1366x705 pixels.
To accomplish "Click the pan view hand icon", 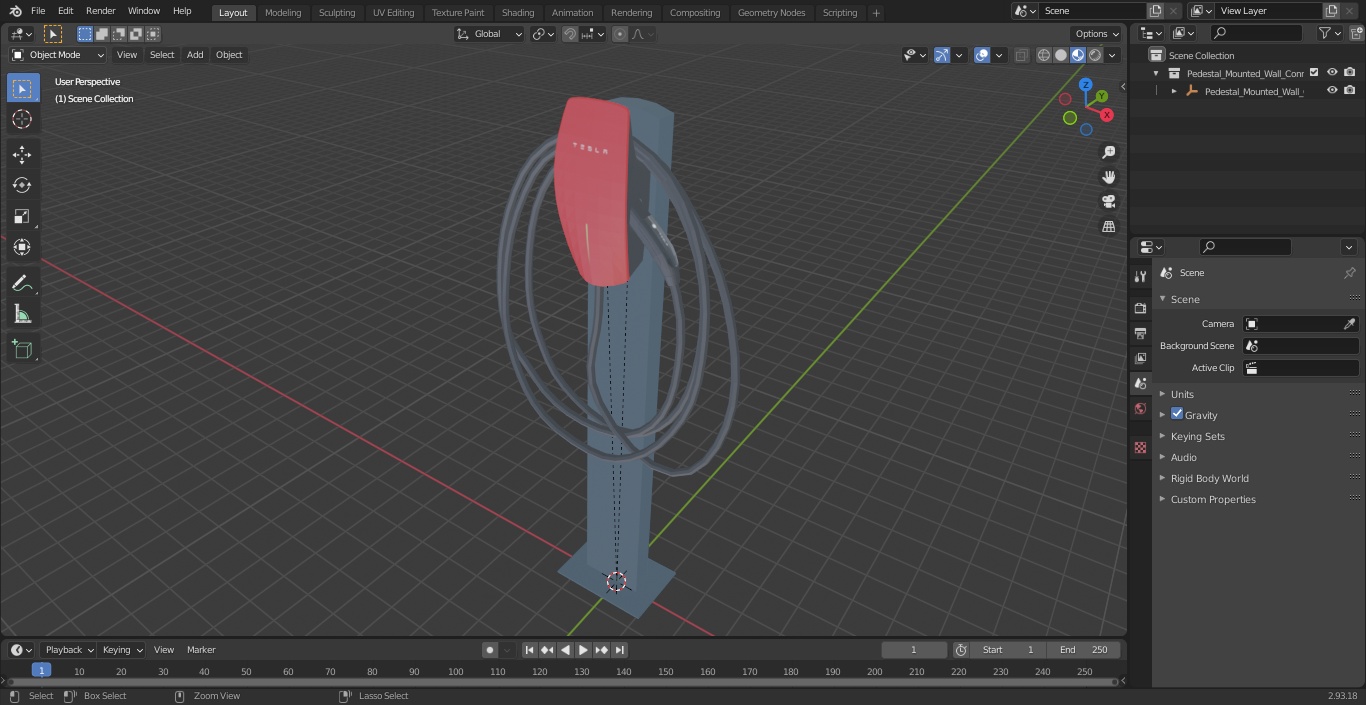I will click(x=1108, y=177).
